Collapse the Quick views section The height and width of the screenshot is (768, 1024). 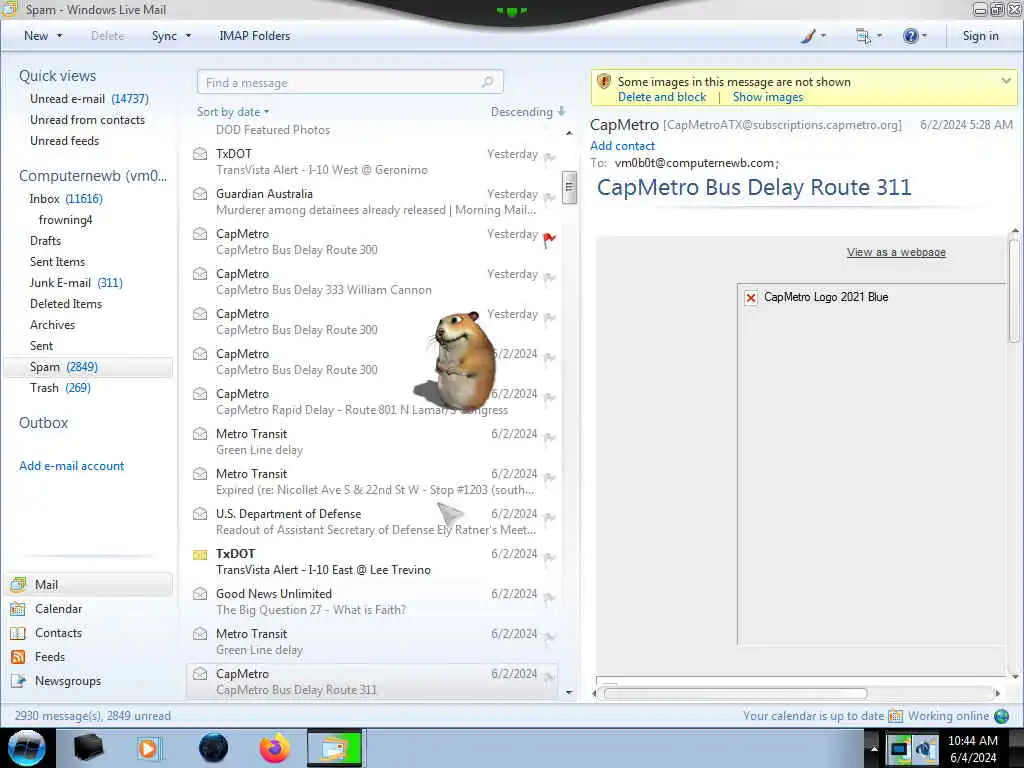tap(57, 76)
